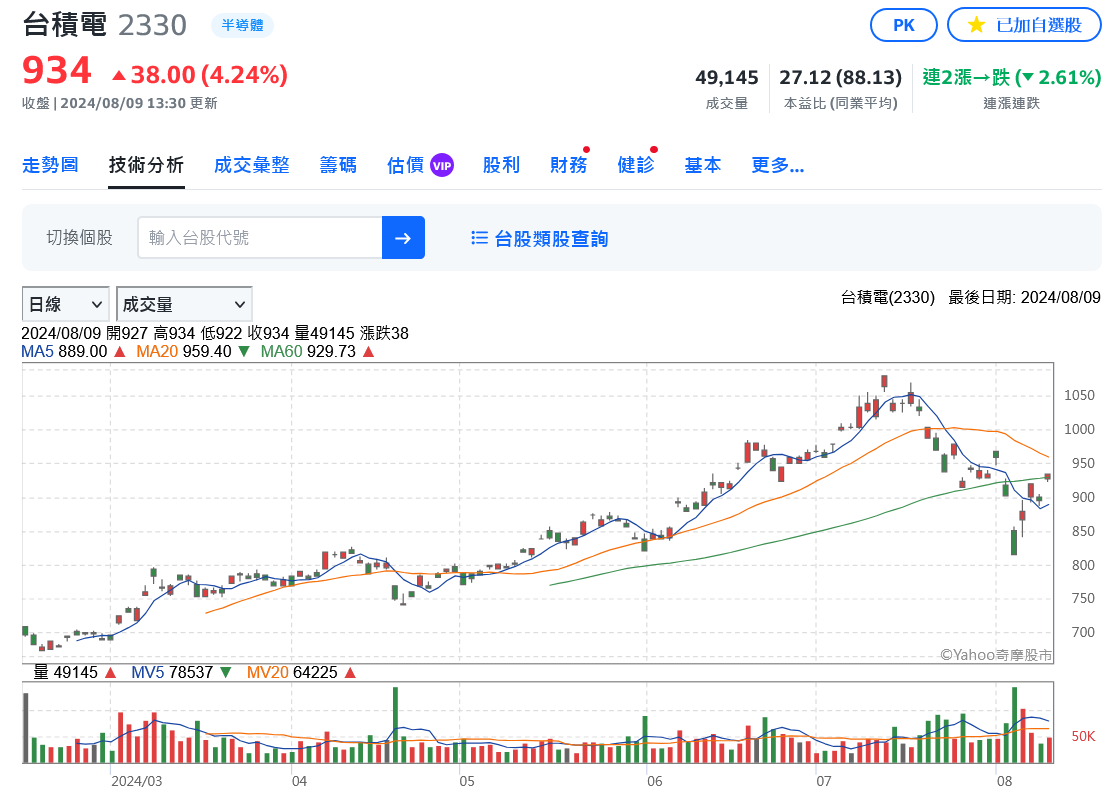
Task: Expand the 更多... menu
Action: pyautogui.click(x=777, y=166)
